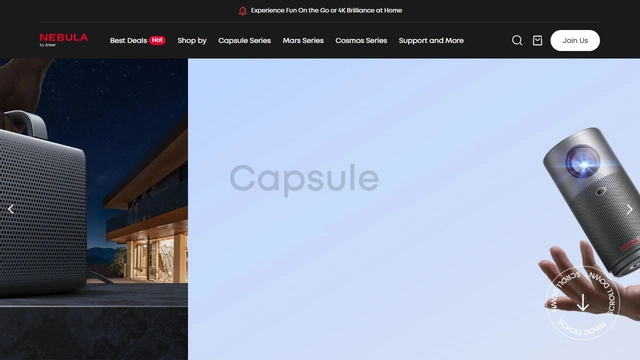Open the shopping cart icon

[x=537, y=40]
